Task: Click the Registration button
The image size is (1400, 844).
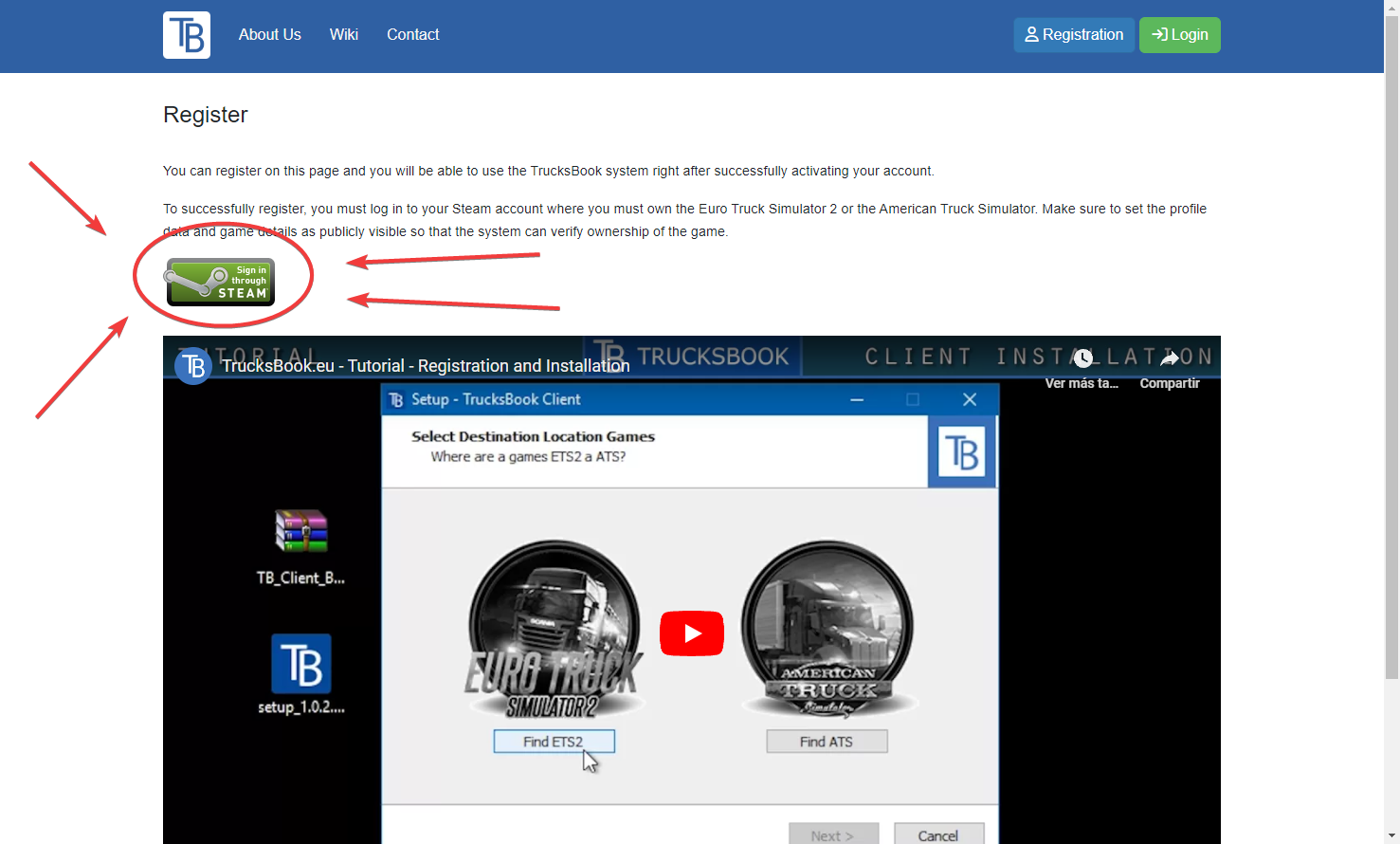Action: click(x=1074, y=35)
